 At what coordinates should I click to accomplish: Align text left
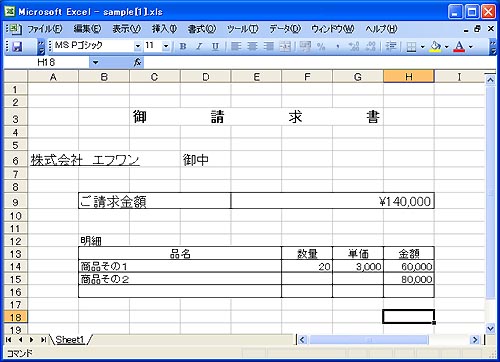[236, 46]
